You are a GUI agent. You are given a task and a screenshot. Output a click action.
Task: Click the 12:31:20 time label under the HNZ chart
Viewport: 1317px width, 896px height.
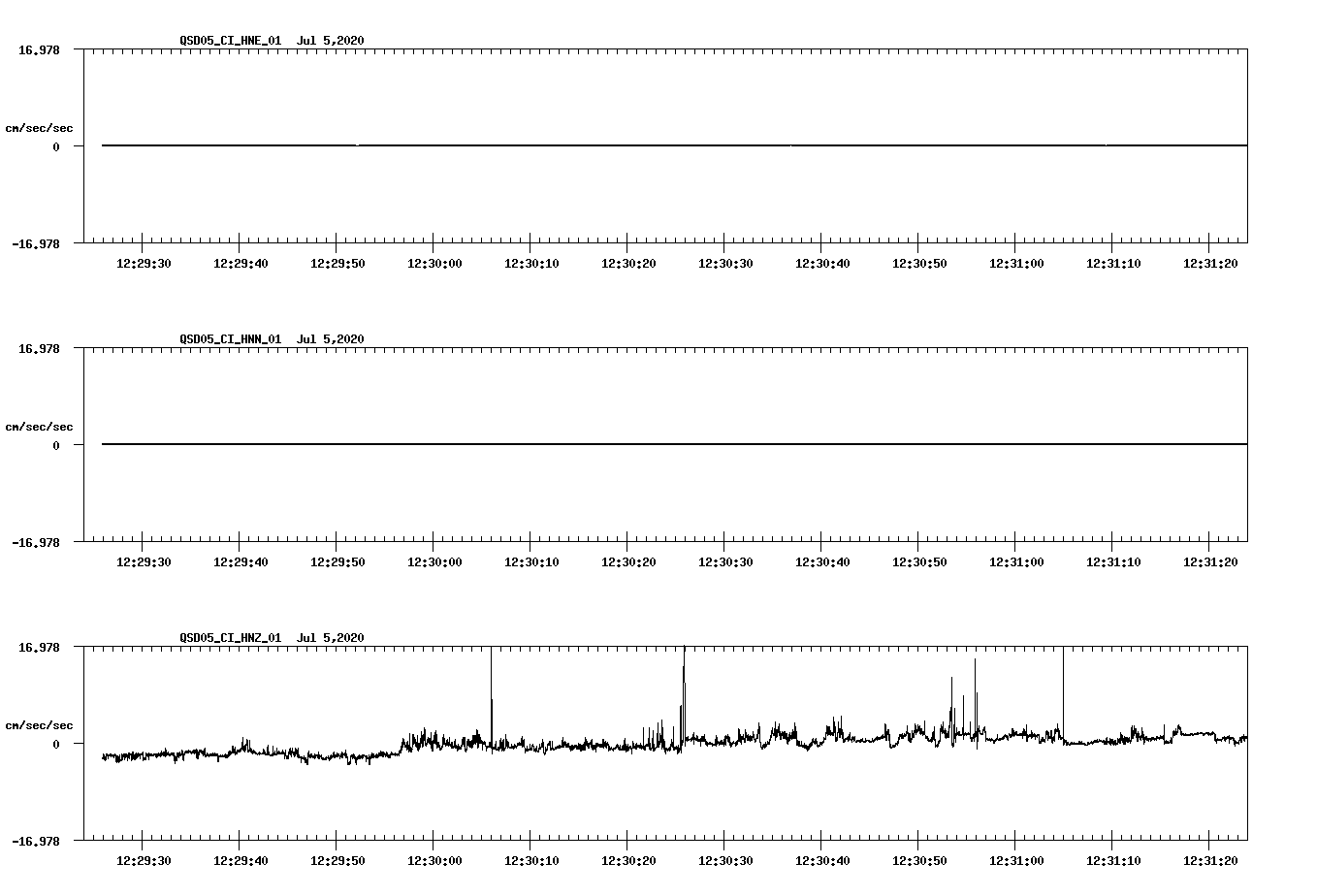pyautogui.click(x=1210, y=861)
